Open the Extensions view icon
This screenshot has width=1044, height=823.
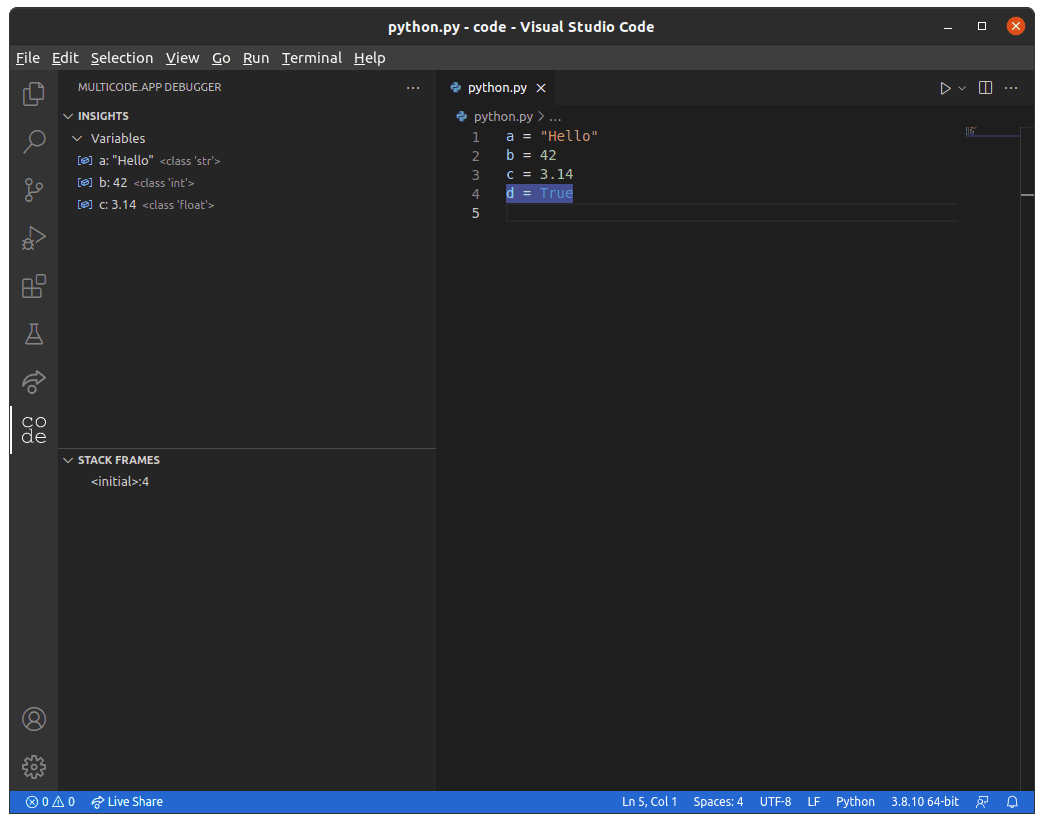click(33, 286)
